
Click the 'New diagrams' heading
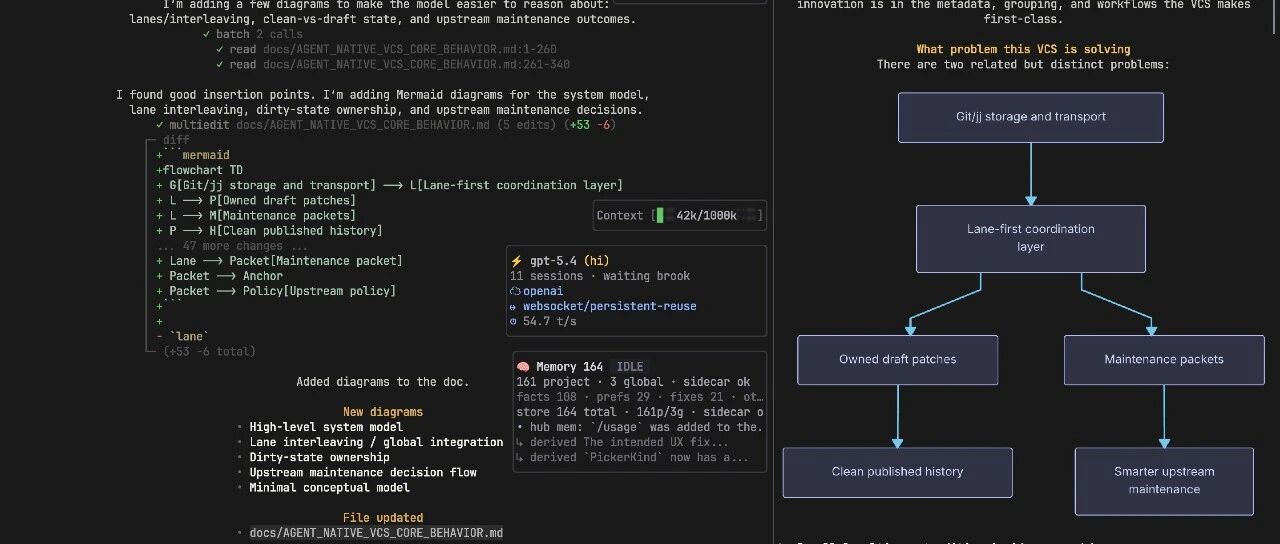pyautogui.click(x=383, y=412)
